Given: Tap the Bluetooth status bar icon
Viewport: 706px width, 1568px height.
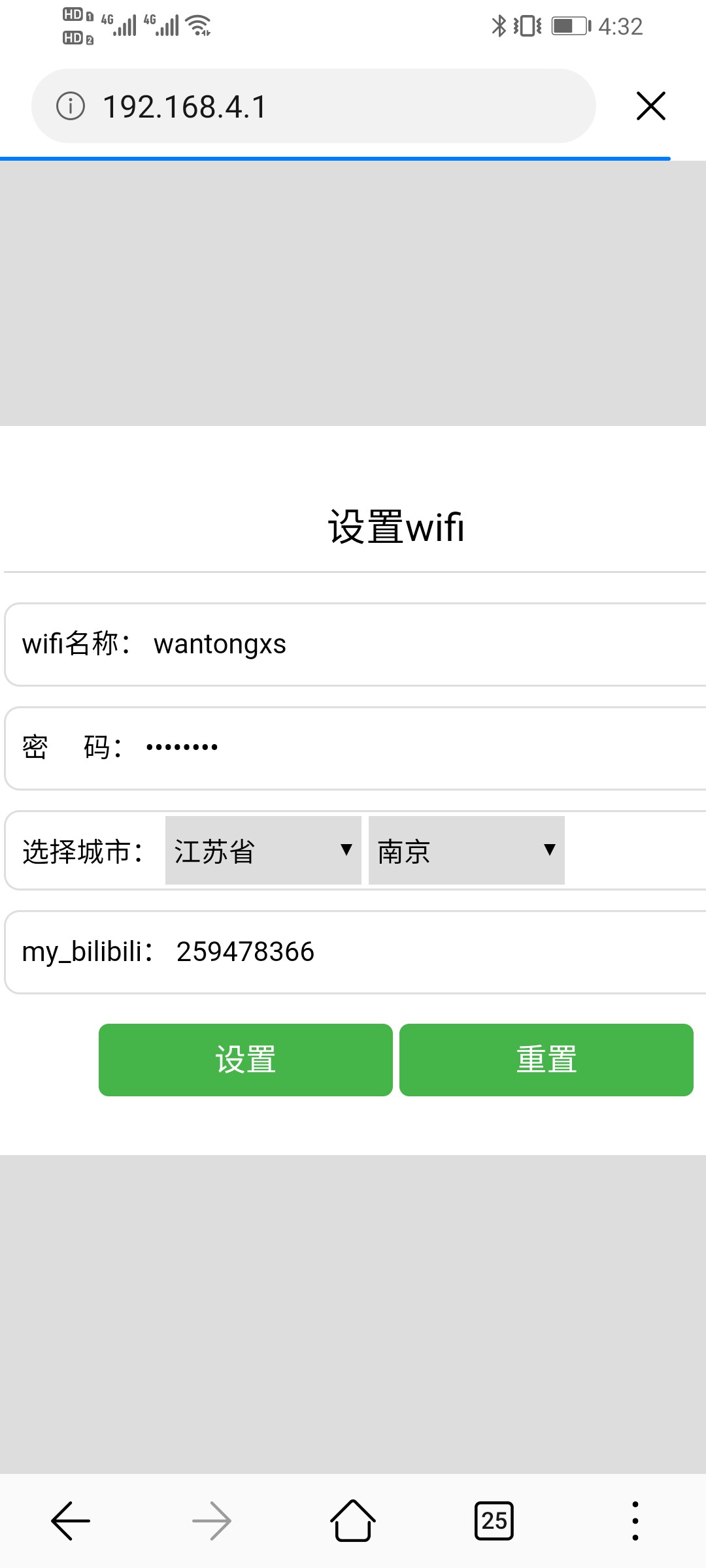Looking at the screenshot, I should [499, 26].
